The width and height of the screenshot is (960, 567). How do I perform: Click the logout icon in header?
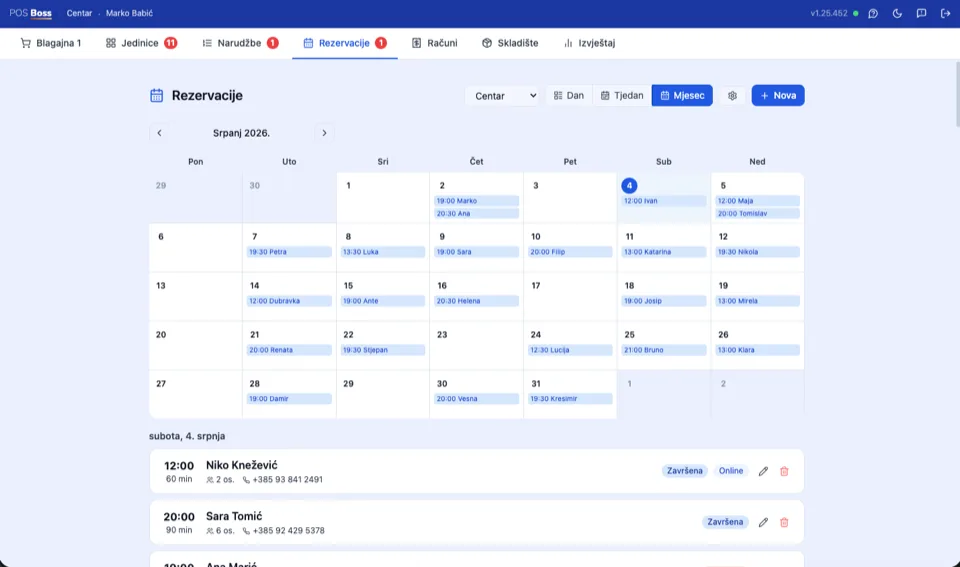tap(945, 13)
